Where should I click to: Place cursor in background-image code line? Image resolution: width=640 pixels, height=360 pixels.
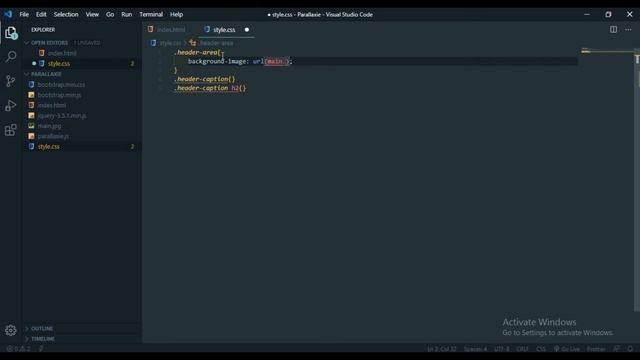[x=240, y=61]
